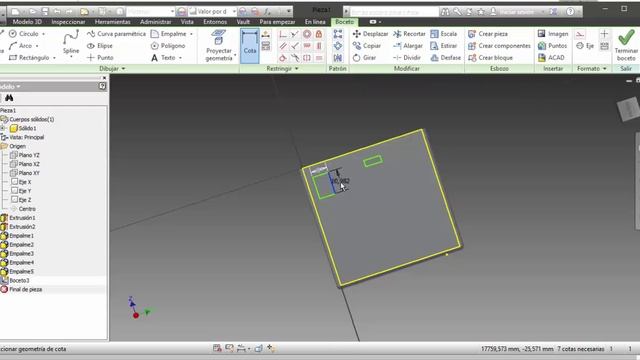Activate the Texto tool
Image resolution: width=640 pixels, height=360 pixels.
pos(163,58)
